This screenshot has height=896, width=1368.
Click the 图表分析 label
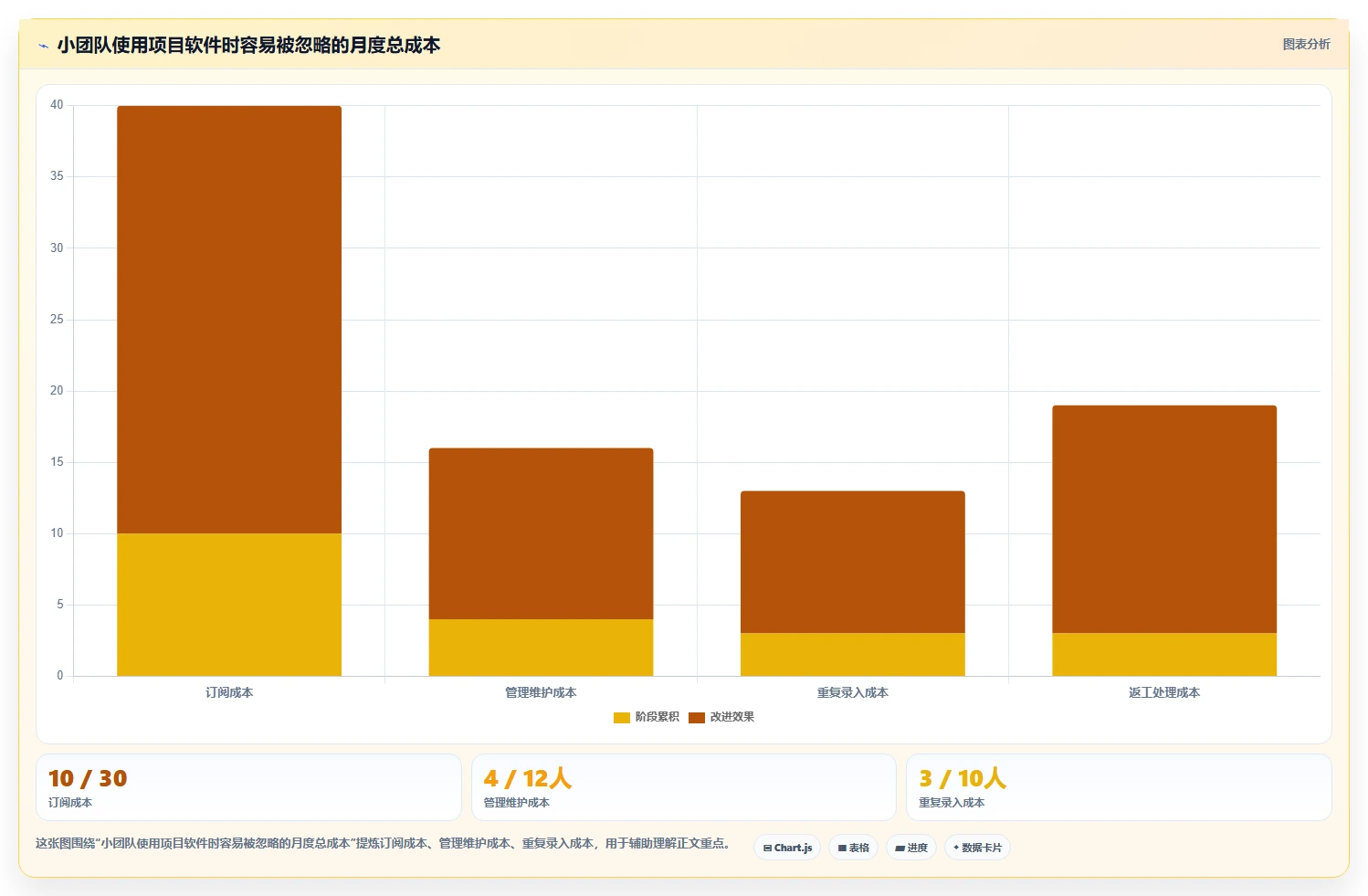[x=1306, y=44]
